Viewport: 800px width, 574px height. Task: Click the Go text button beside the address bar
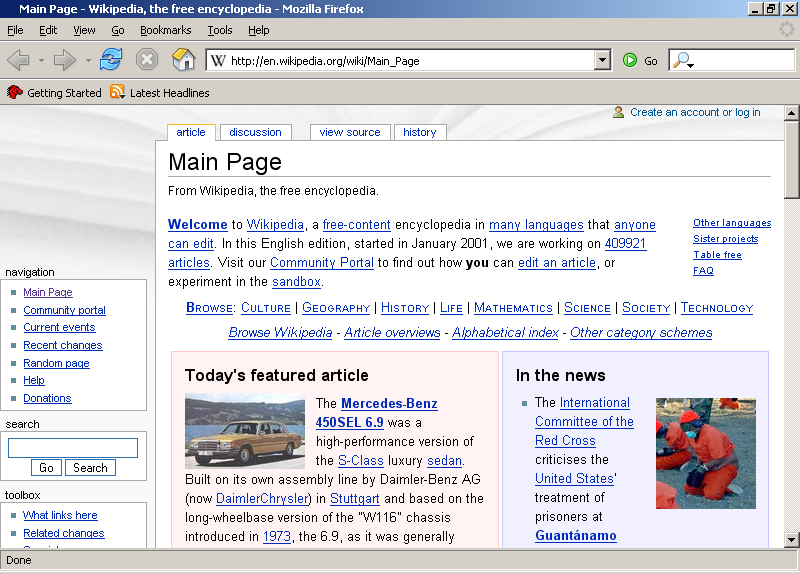[651, 61]
